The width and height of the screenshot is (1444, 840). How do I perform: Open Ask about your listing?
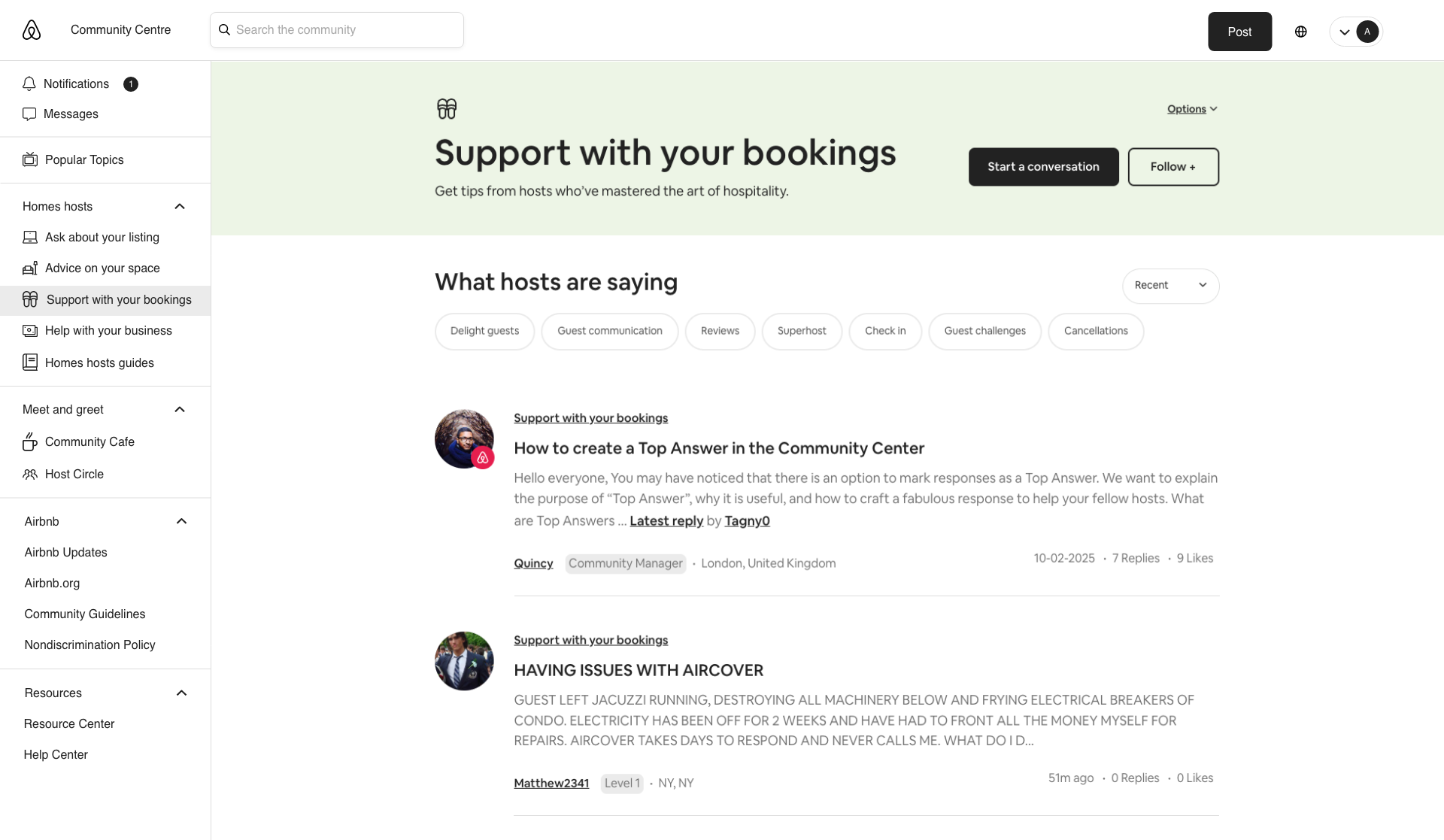tap(102, 238)
